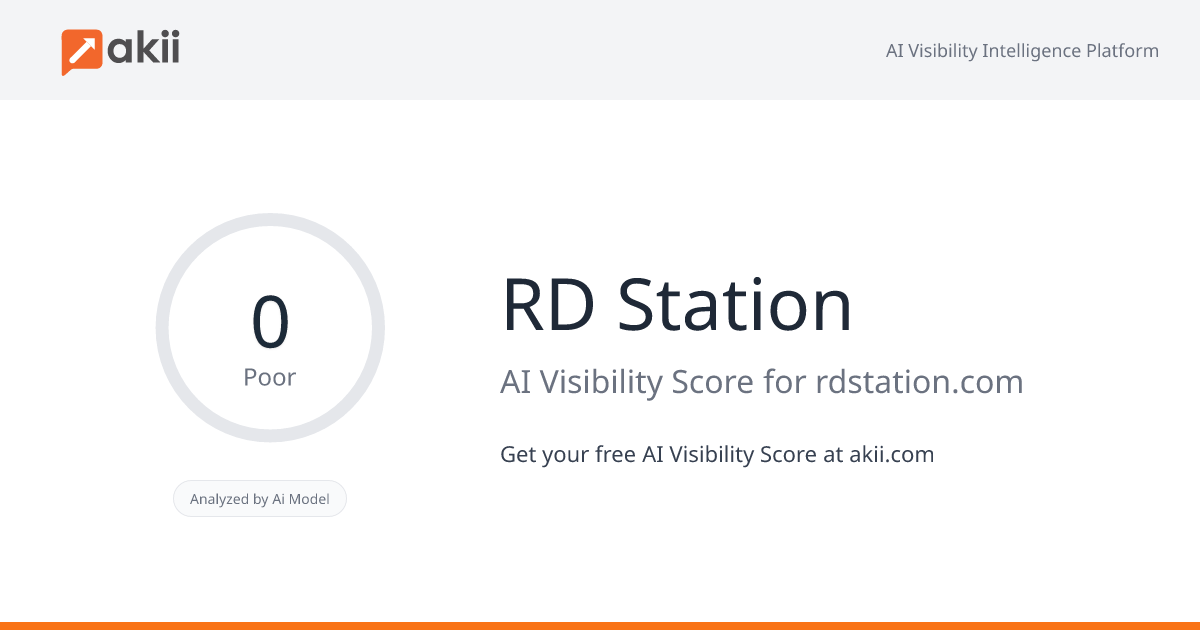
Task: Visit akii.com via the call-to-action text
Action: (891, 454)
